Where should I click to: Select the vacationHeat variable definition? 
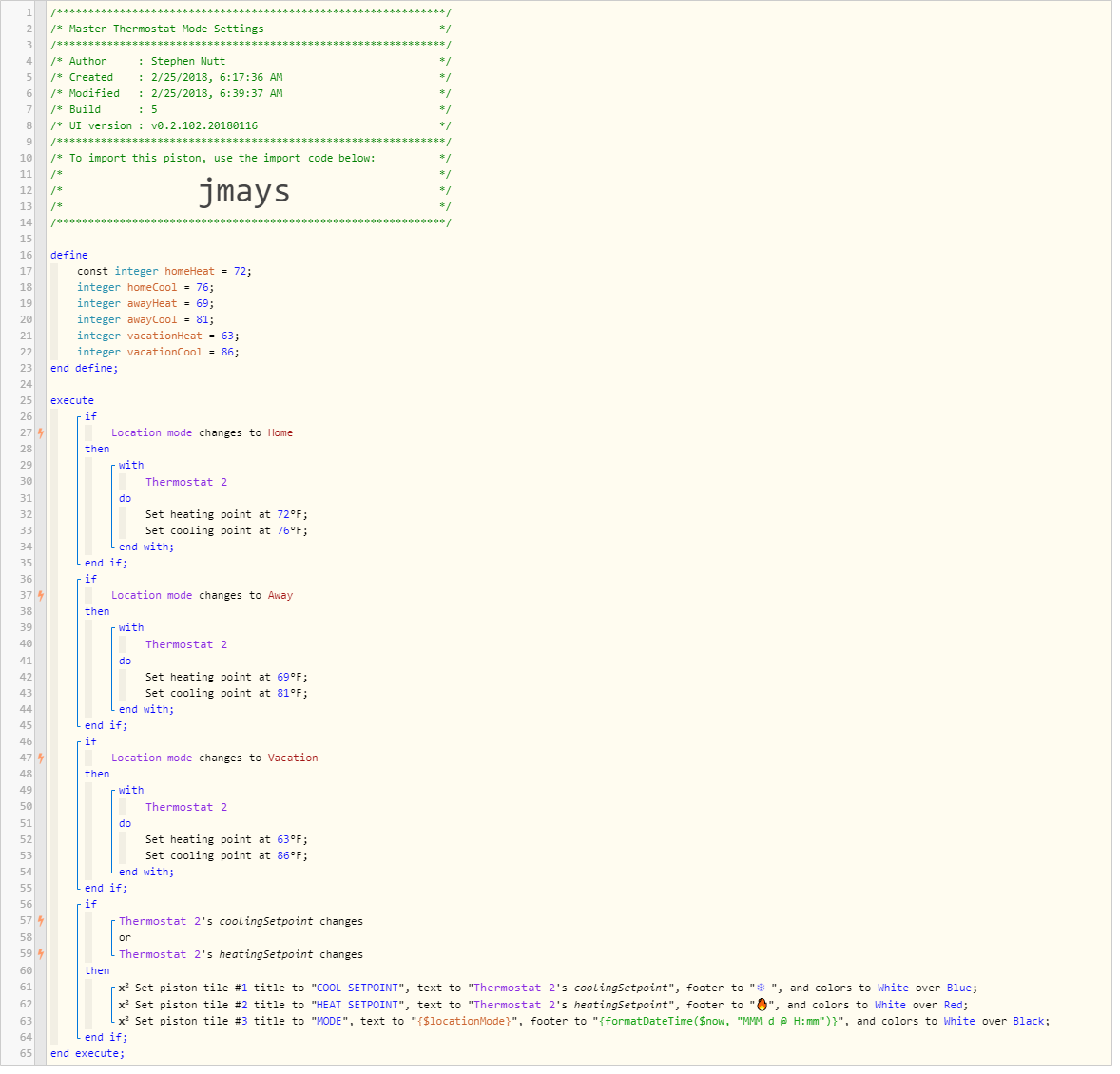pyautogui.click(x=158, y=336)
